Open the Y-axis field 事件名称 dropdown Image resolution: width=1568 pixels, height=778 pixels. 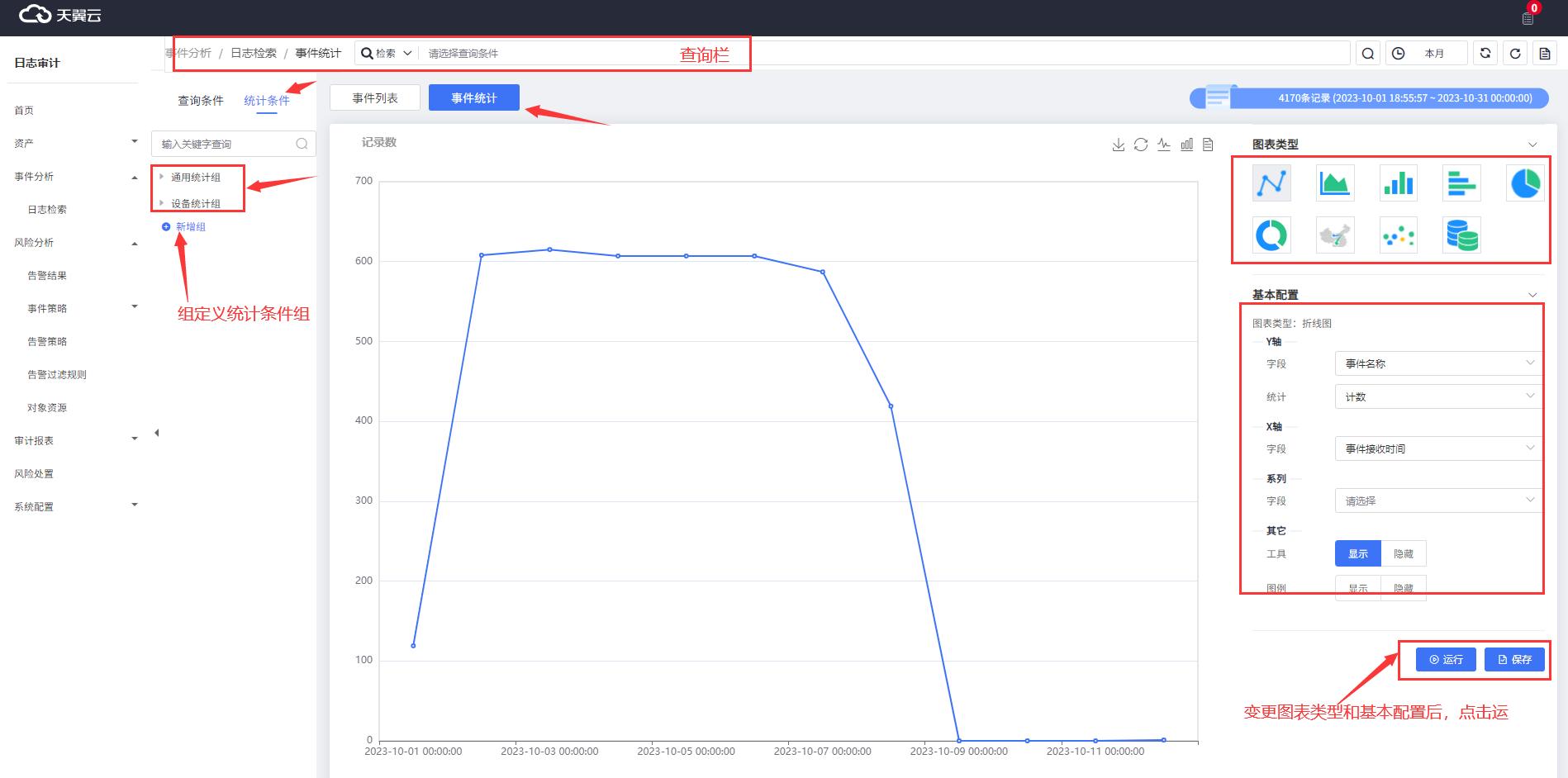(x=1437, y=363)
